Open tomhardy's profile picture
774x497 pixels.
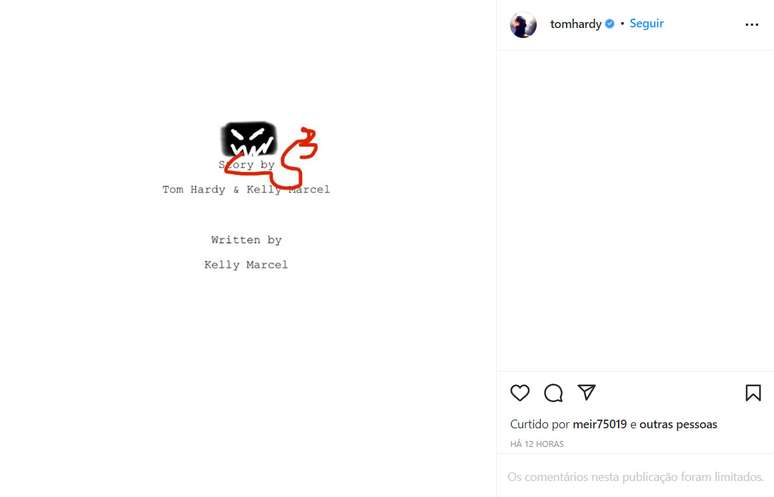pyautogui.click(x=523, y=25)
